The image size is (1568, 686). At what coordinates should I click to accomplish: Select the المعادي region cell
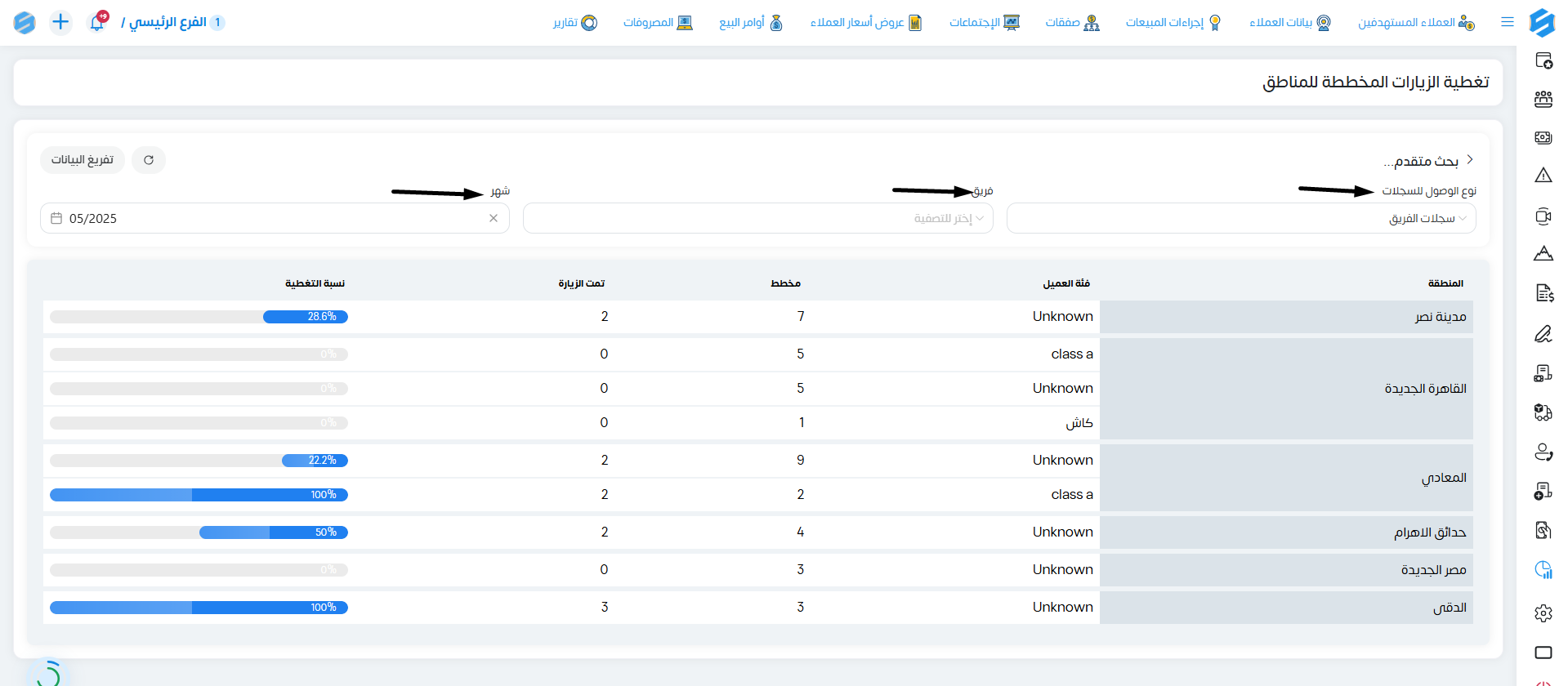pos(1286,478)
